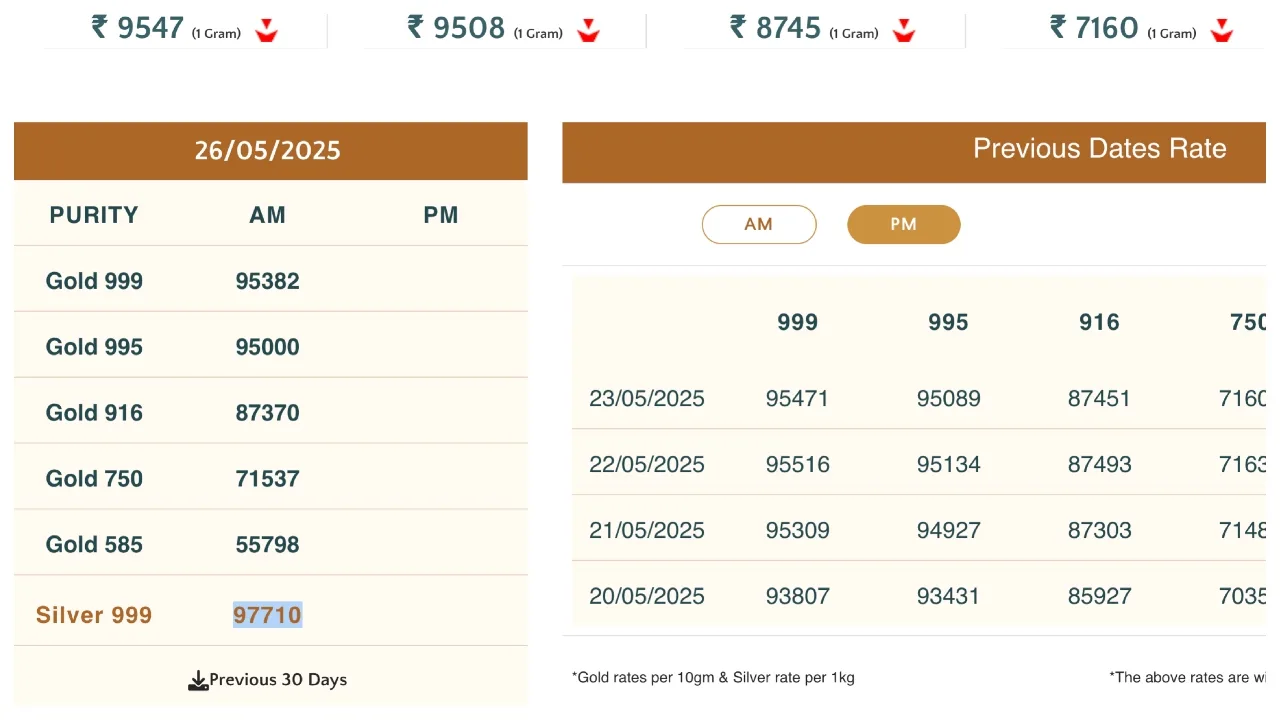Image resolution: width=1280 pixels, height=720 pixels.
Task: Click the Gold 999 AM rate 95382
Action: [268, 281]
